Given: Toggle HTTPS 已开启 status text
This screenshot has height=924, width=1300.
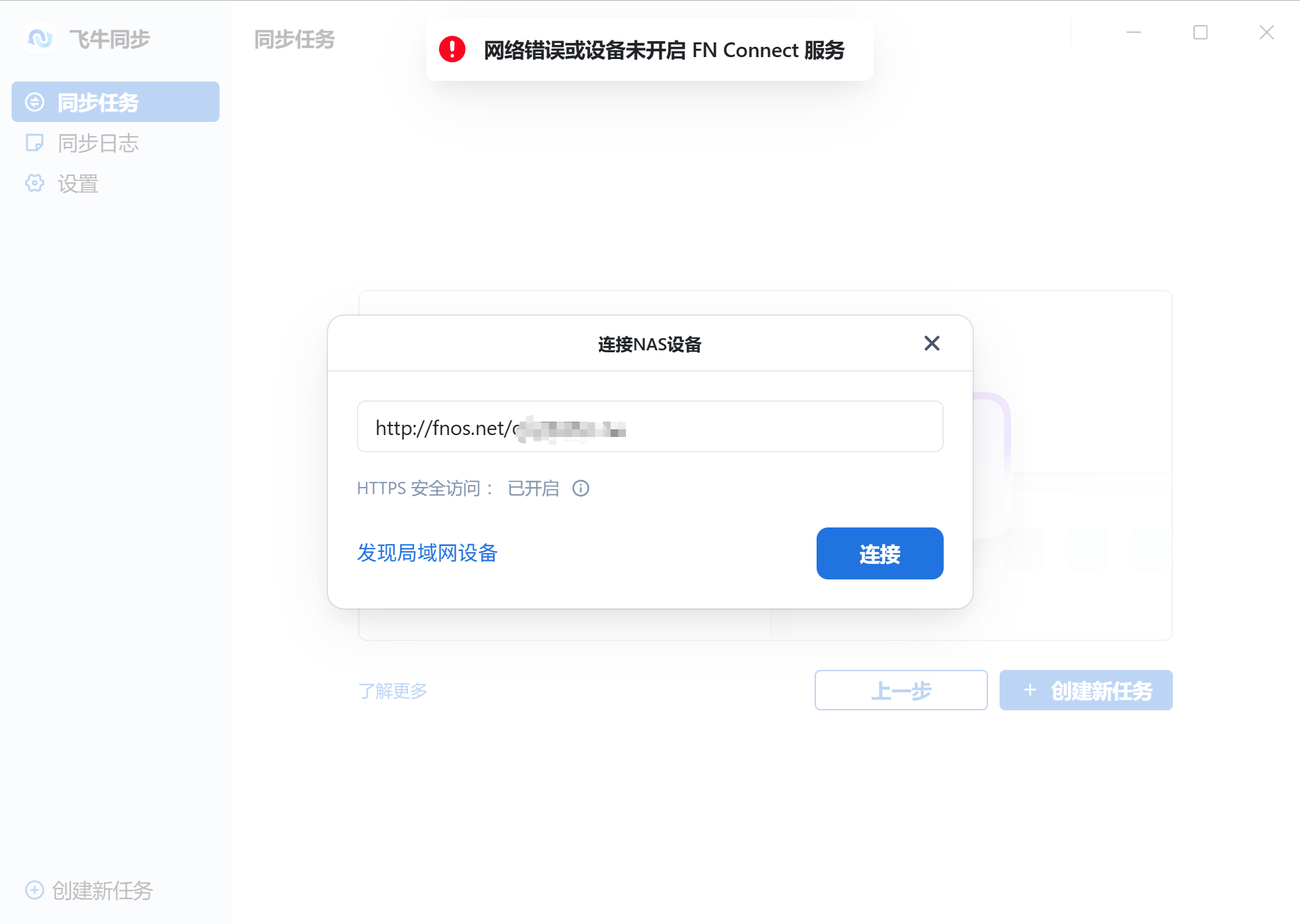Looking at the screenshot, I should pyautogui.click(x=533, y=488).
